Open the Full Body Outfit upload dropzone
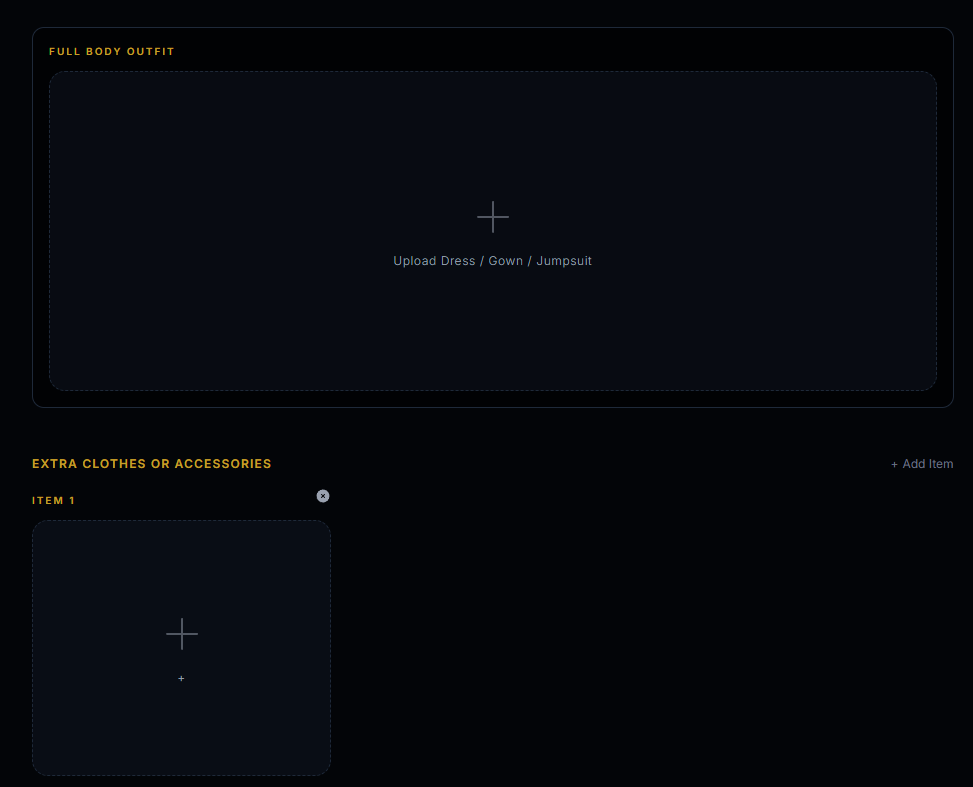 coord(492,320)
